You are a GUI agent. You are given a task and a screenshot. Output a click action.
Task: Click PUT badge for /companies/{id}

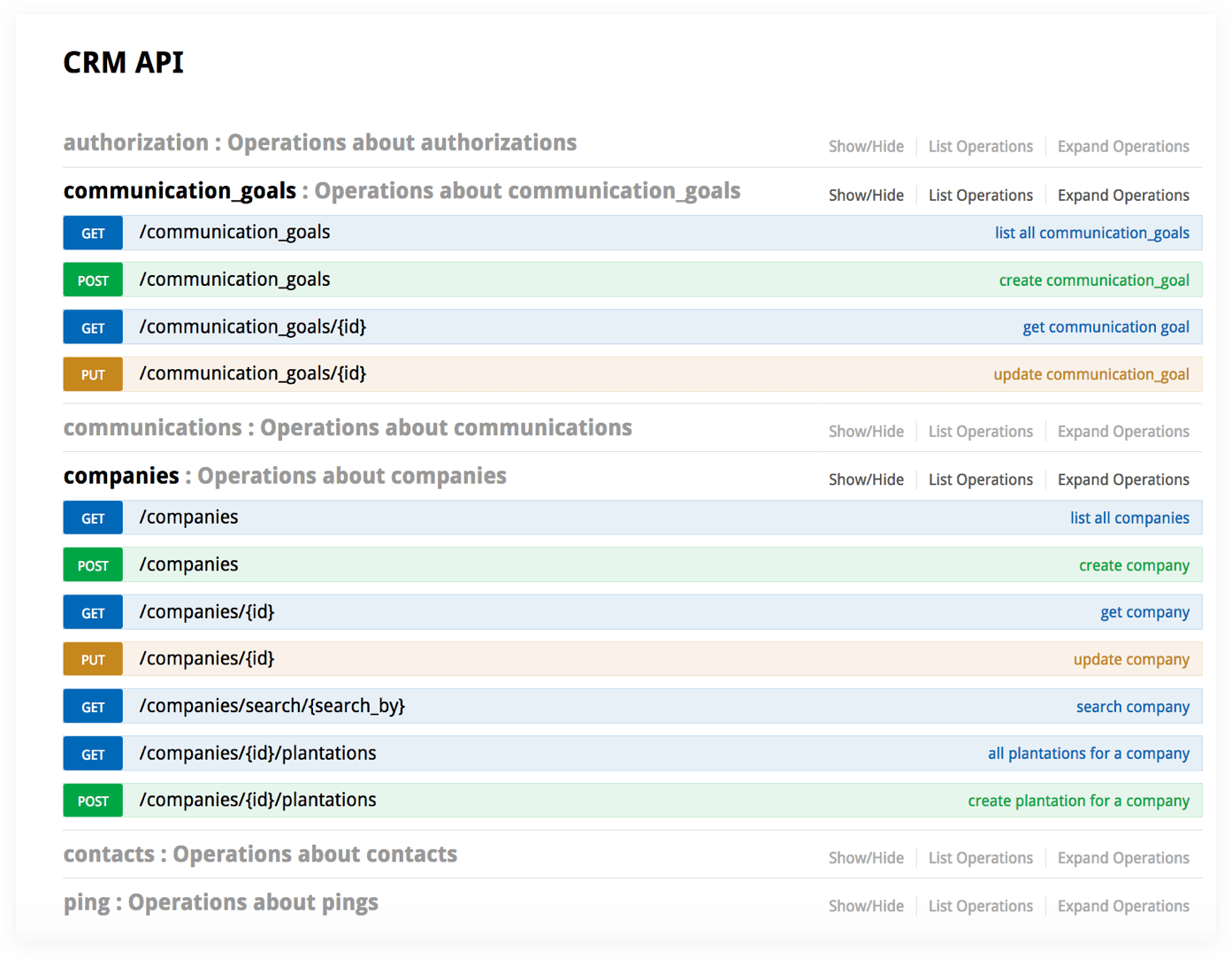pyautogui.click(x=93, y=660)
